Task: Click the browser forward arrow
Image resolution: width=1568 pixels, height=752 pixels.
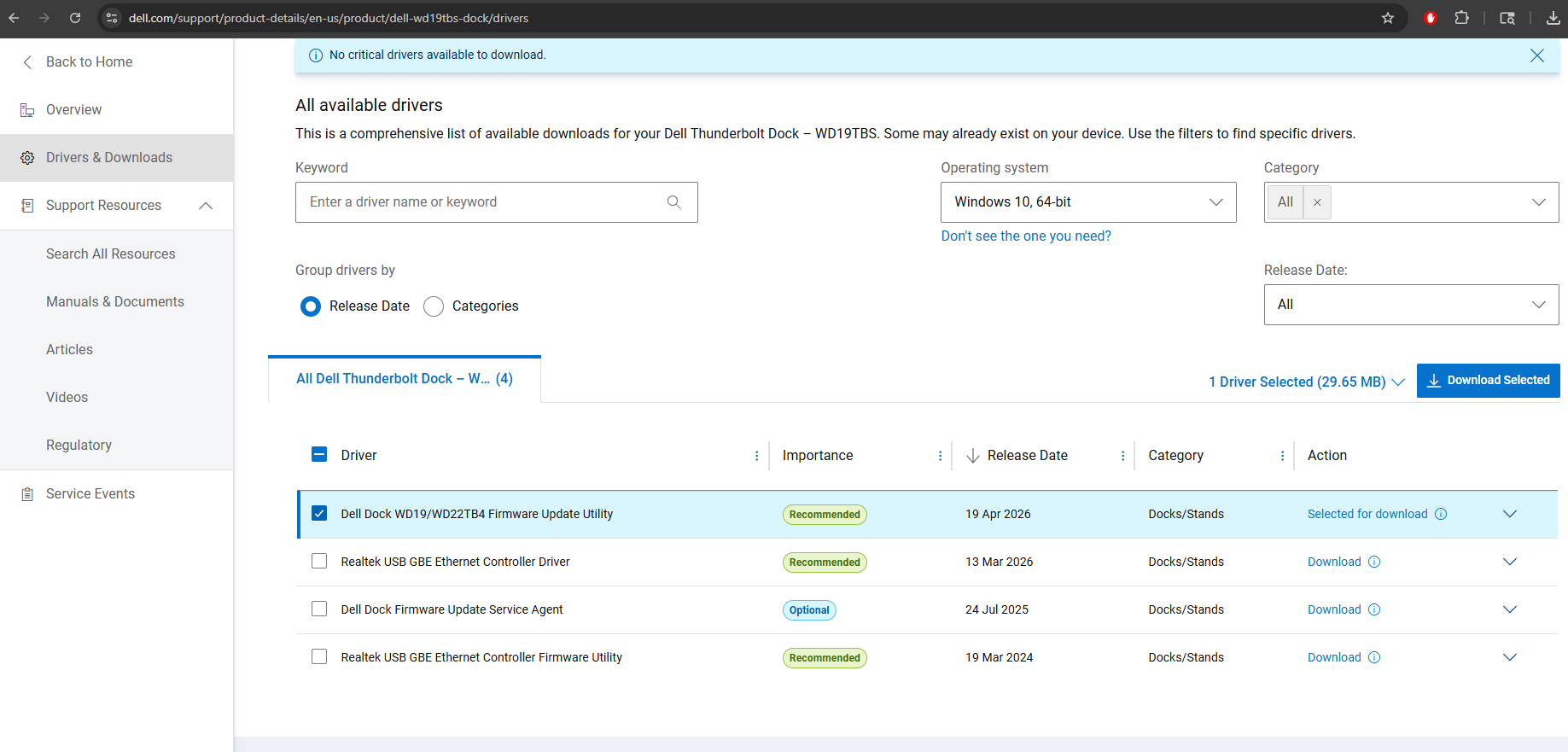Action: 44,18
